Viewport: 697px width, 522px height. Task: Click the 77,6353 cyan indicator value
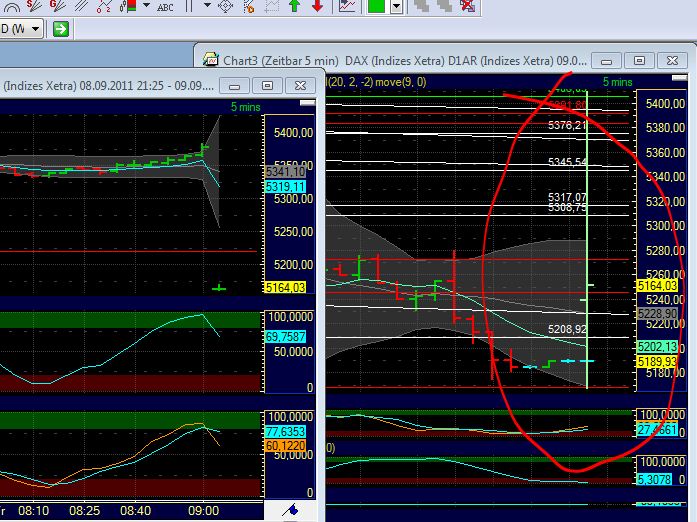click(285, 431)
